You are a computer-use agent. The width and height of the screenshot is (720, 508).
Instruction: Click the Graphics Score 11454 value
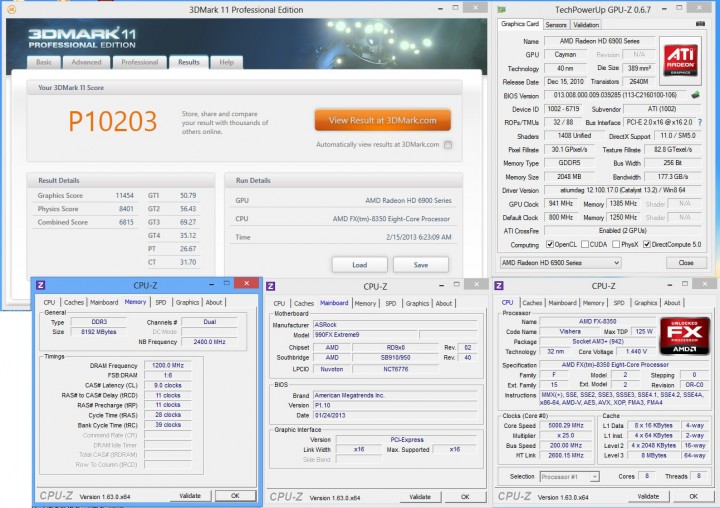[124, 195]
